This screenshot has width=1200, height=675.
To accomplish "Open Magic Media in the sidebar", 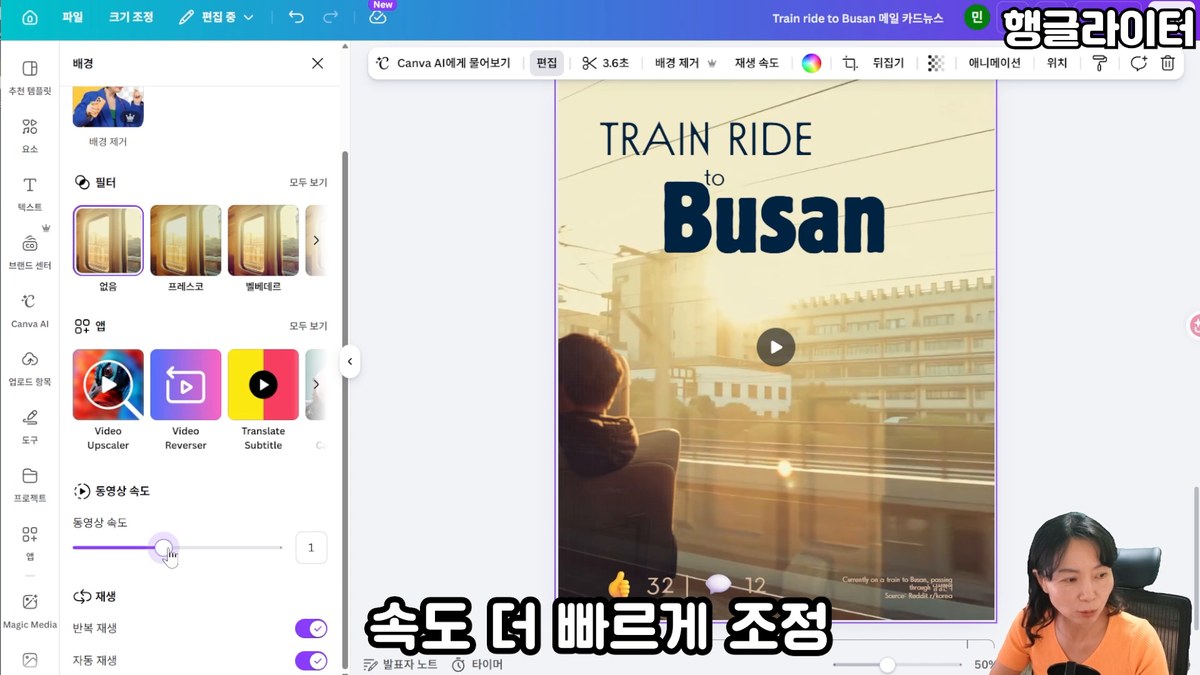I will pyautogui.click(x=30, y=610).
